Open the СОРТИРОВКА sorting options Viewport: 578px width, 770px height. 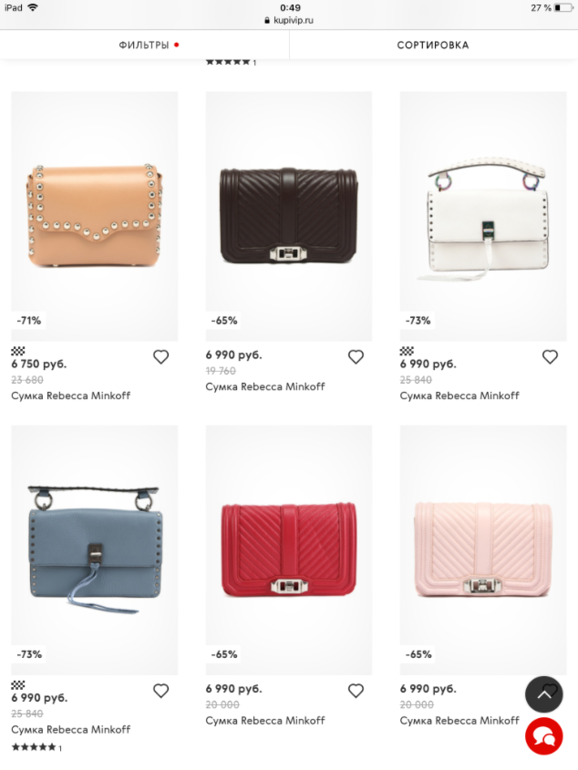(x=433, y=45)
